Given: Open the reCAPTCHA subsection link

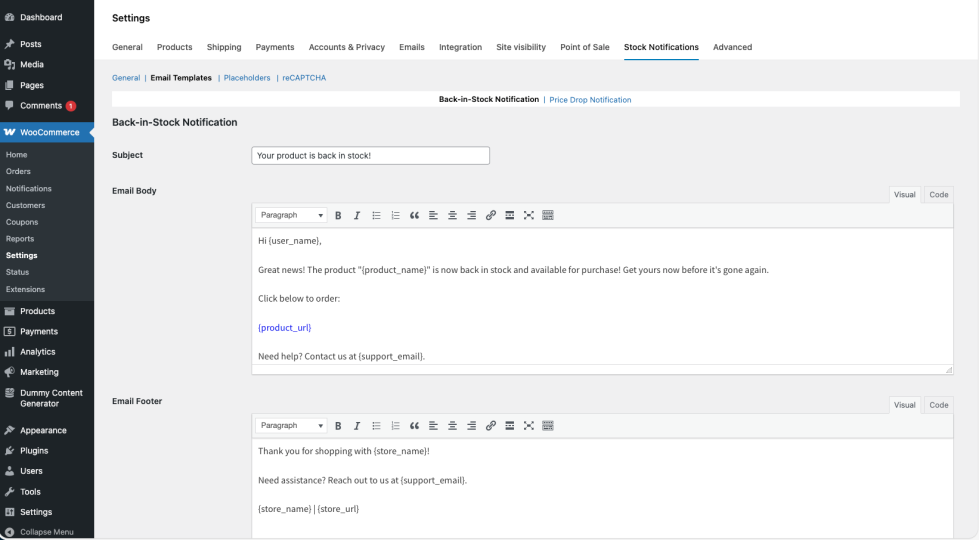Looking at the screenshot, I should coord(304,78).
